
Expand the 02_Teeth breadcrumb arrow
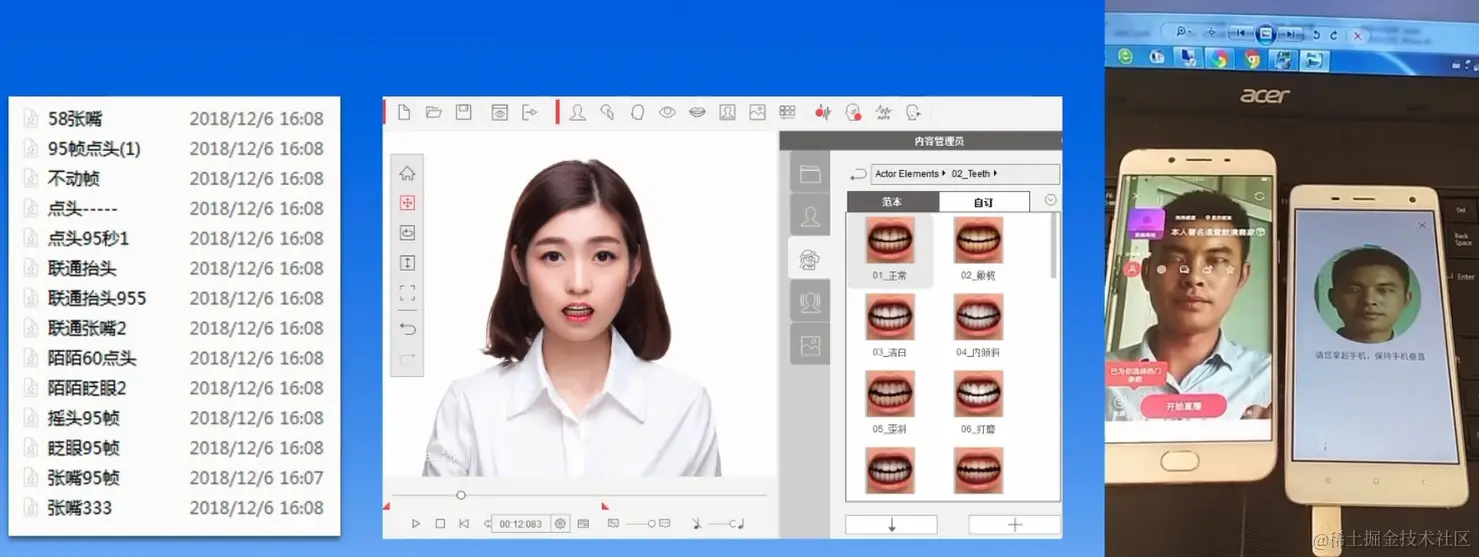point(995,174)
